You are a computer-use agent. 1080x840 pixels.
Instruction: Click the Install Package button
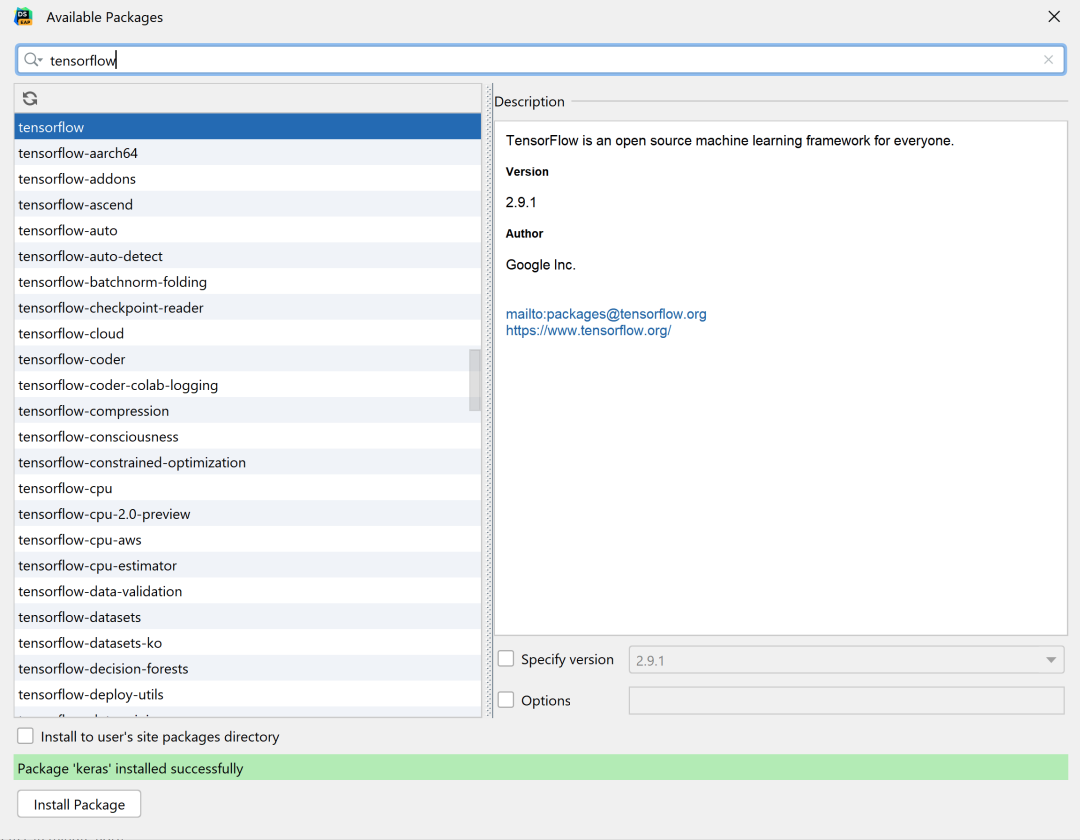click(79, 804)
